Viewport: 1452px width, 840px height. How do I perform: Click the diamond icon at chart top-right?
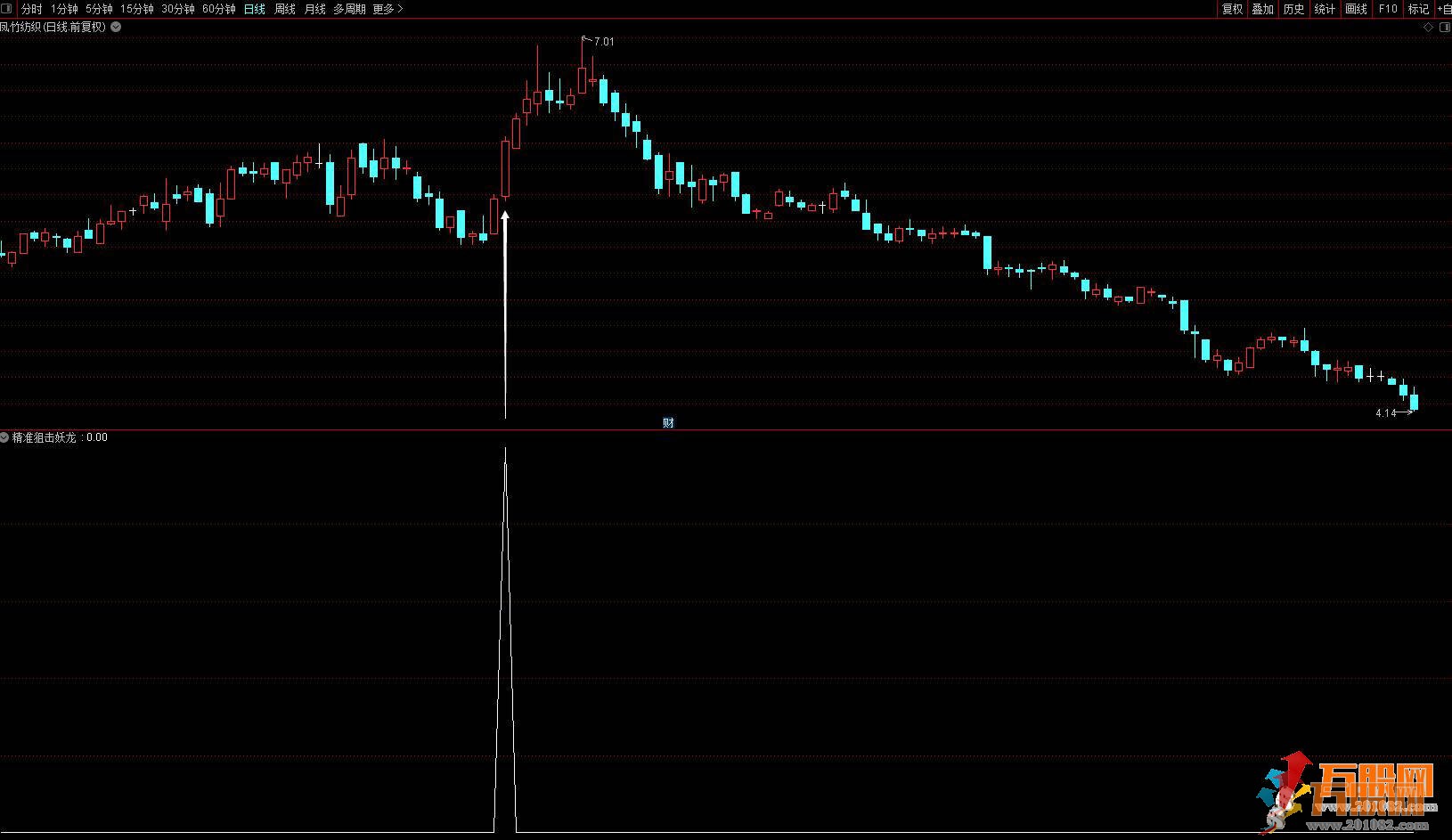[1429, 28]
